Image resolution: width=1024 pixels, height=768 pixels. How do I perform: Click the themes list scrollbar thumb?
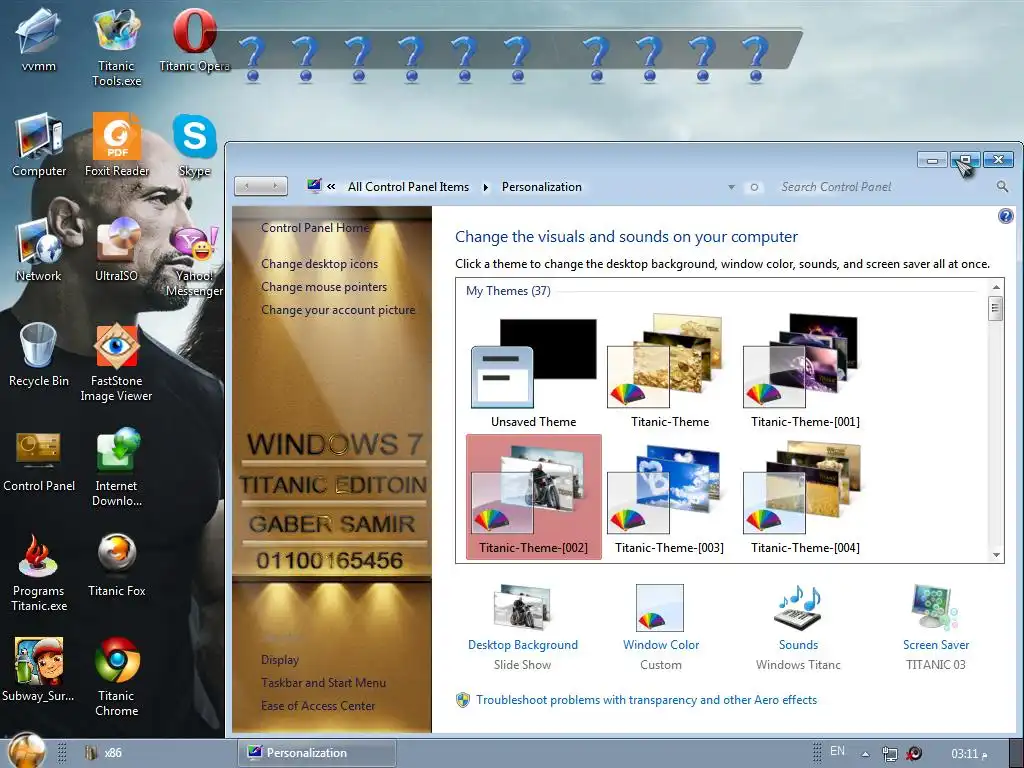point(996,308)
